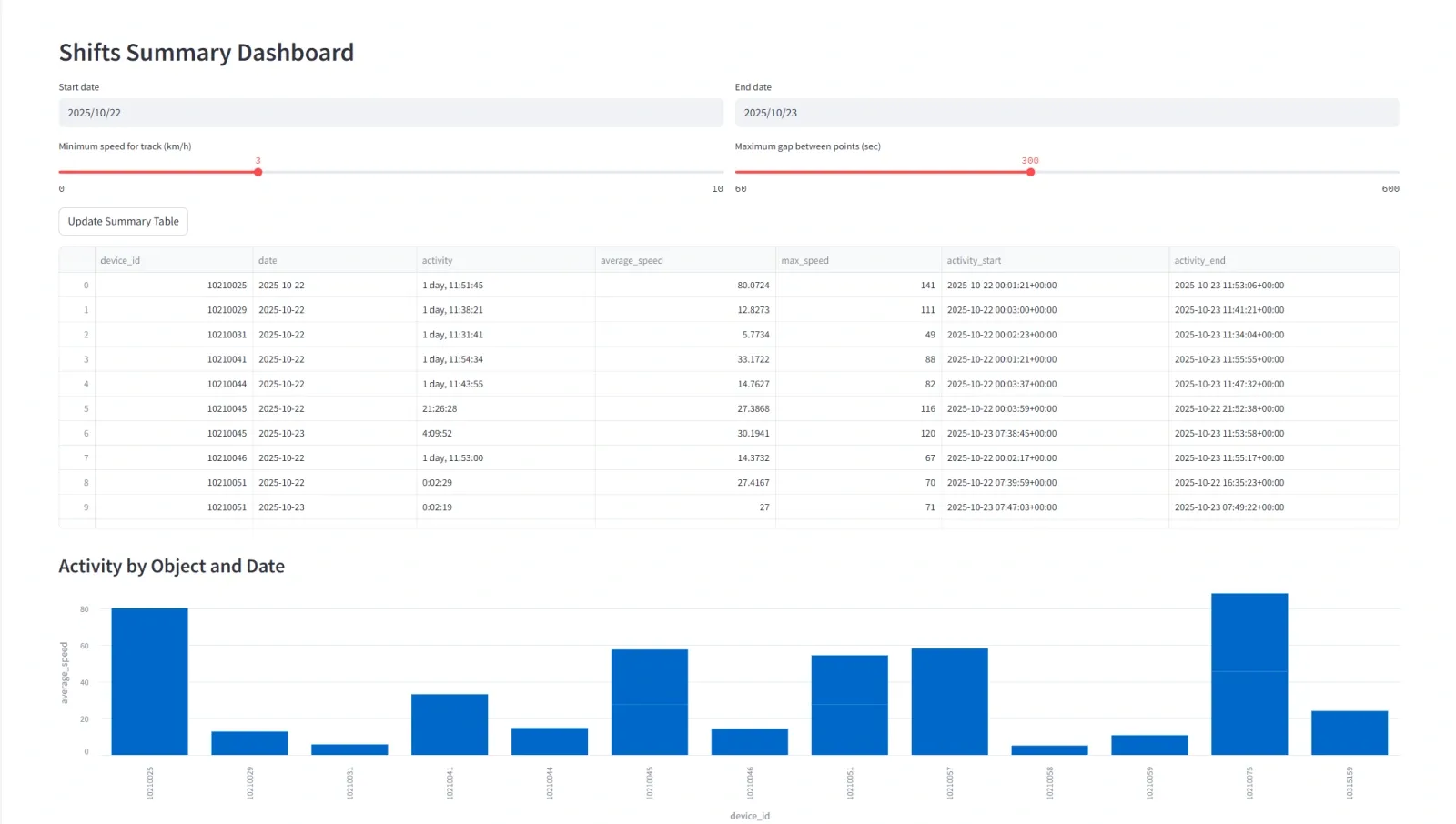This screenshot has width=1456, height=824.
Task: Click the row showing device 10210045 on 2025-10-23
Action: pos(364,433)
